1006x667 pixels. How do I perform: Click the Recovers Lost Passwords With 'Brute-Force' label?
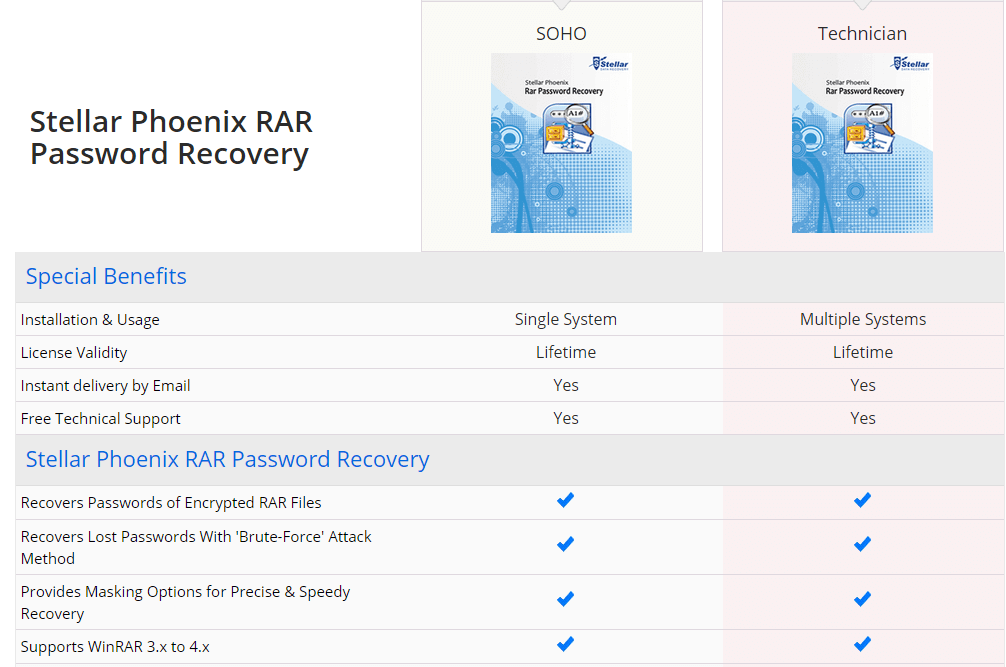pyautogui.click(x=196, y=548)
